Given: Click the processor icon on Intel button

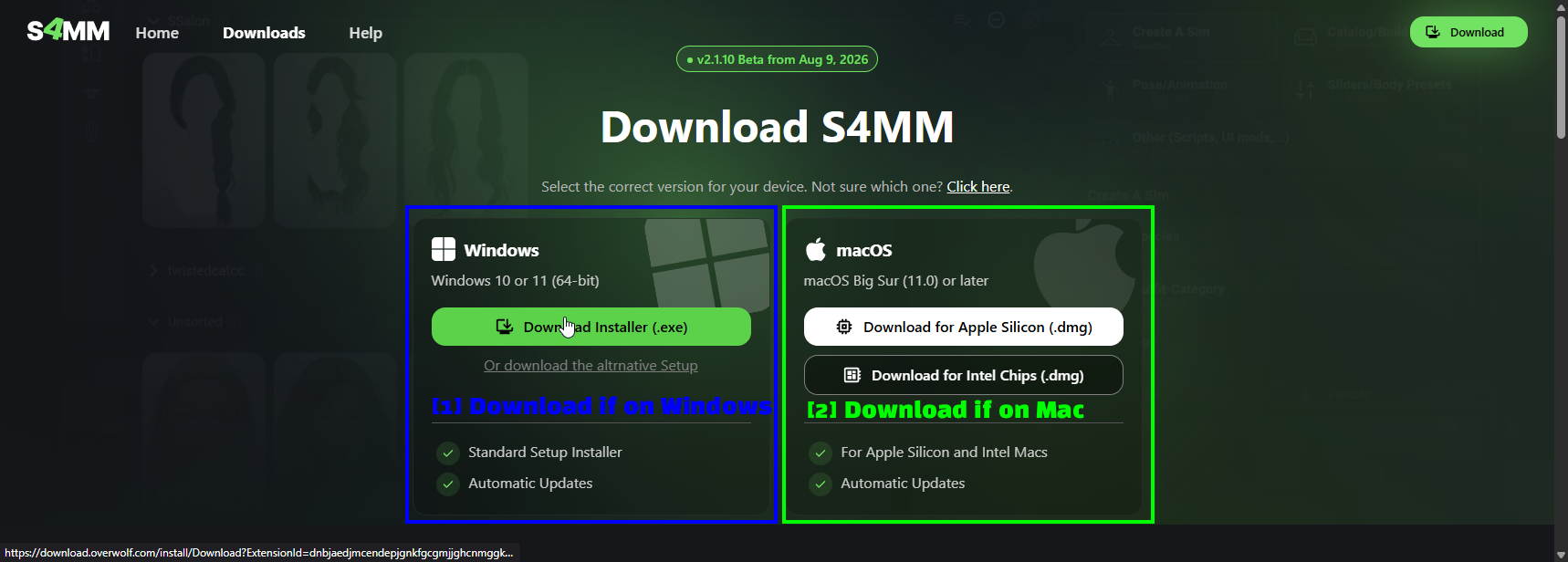Looking at the screenshot, I should point(852,375).
